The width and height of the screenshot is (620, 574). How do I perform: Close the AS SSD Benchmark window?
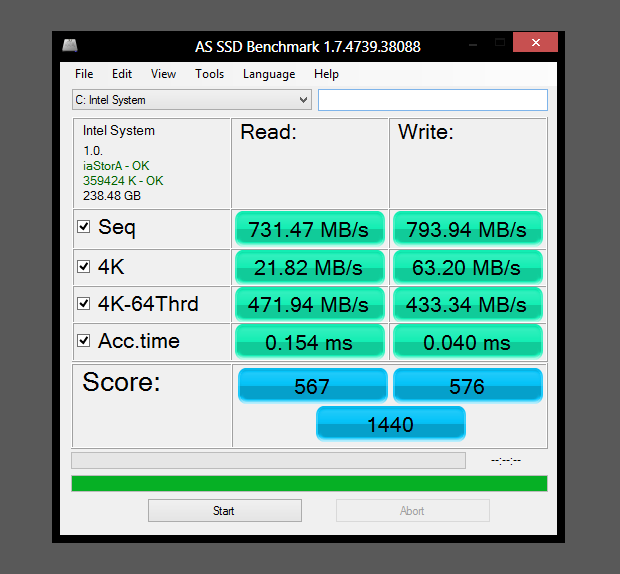[535, 42]
